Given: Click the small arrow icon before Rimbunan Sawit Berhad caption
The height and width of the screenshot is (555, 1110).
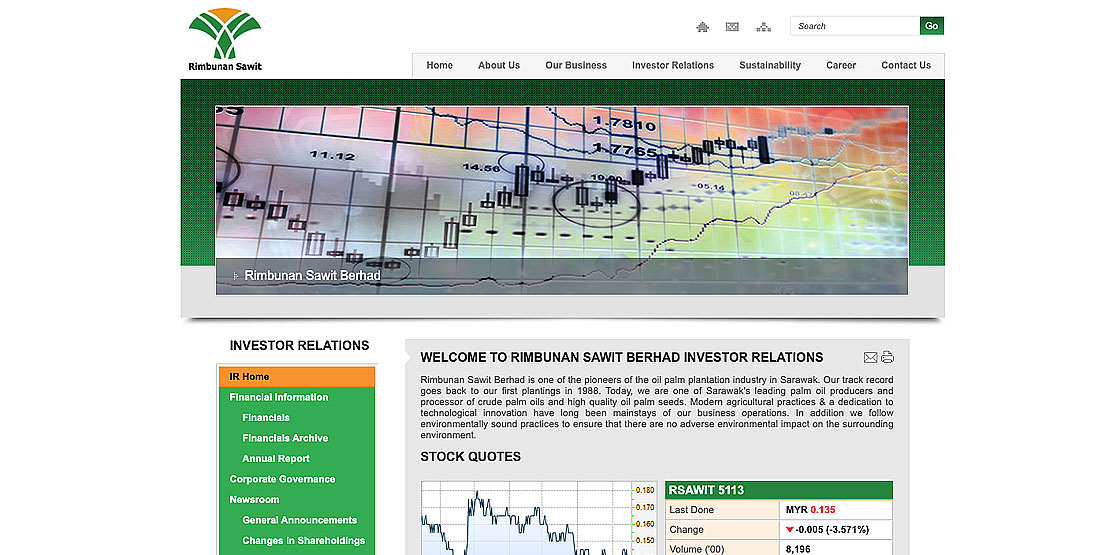Looking at the screenshot, I should point(236,276).
